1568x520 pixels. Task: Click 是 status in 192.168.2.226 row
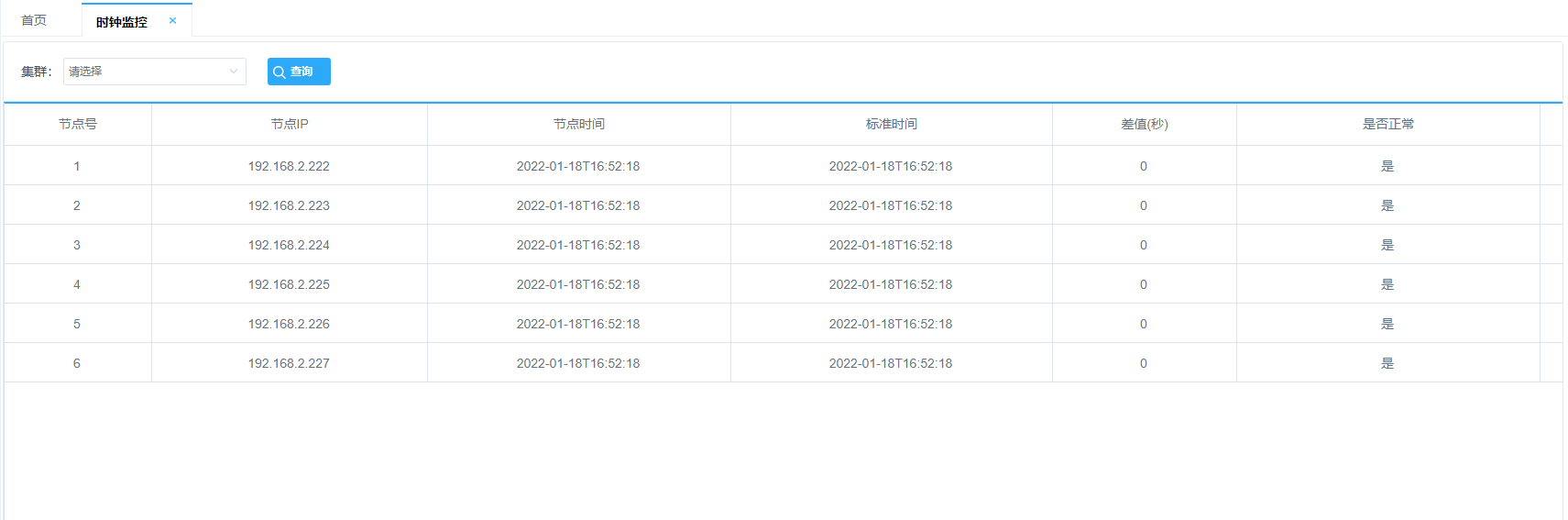pyautogui.click(x=1387, y=324)
